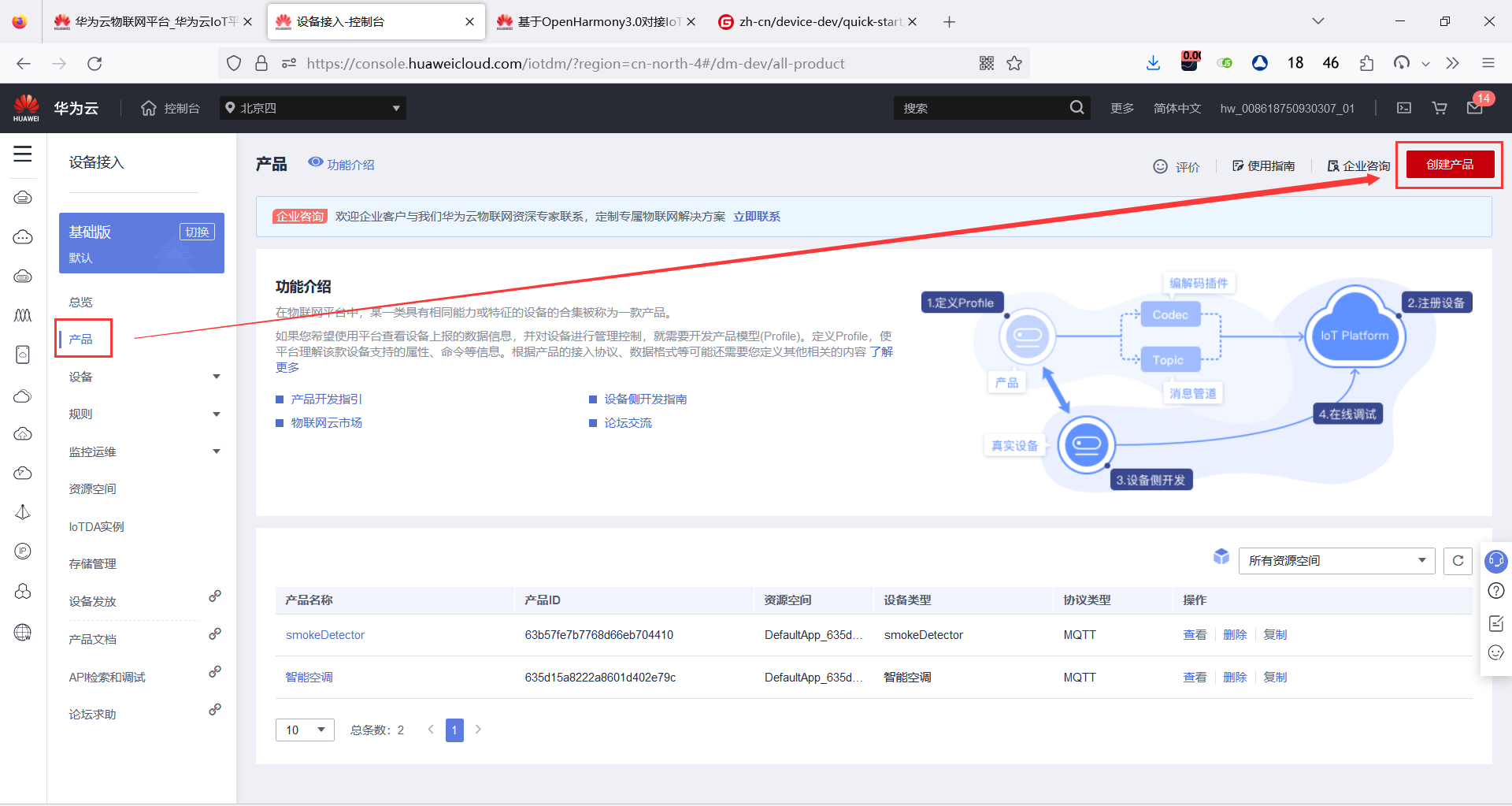This screenshot has width=1512, height=806.
Task: Select 总览 in the sidebar
Action: (80, 302)
